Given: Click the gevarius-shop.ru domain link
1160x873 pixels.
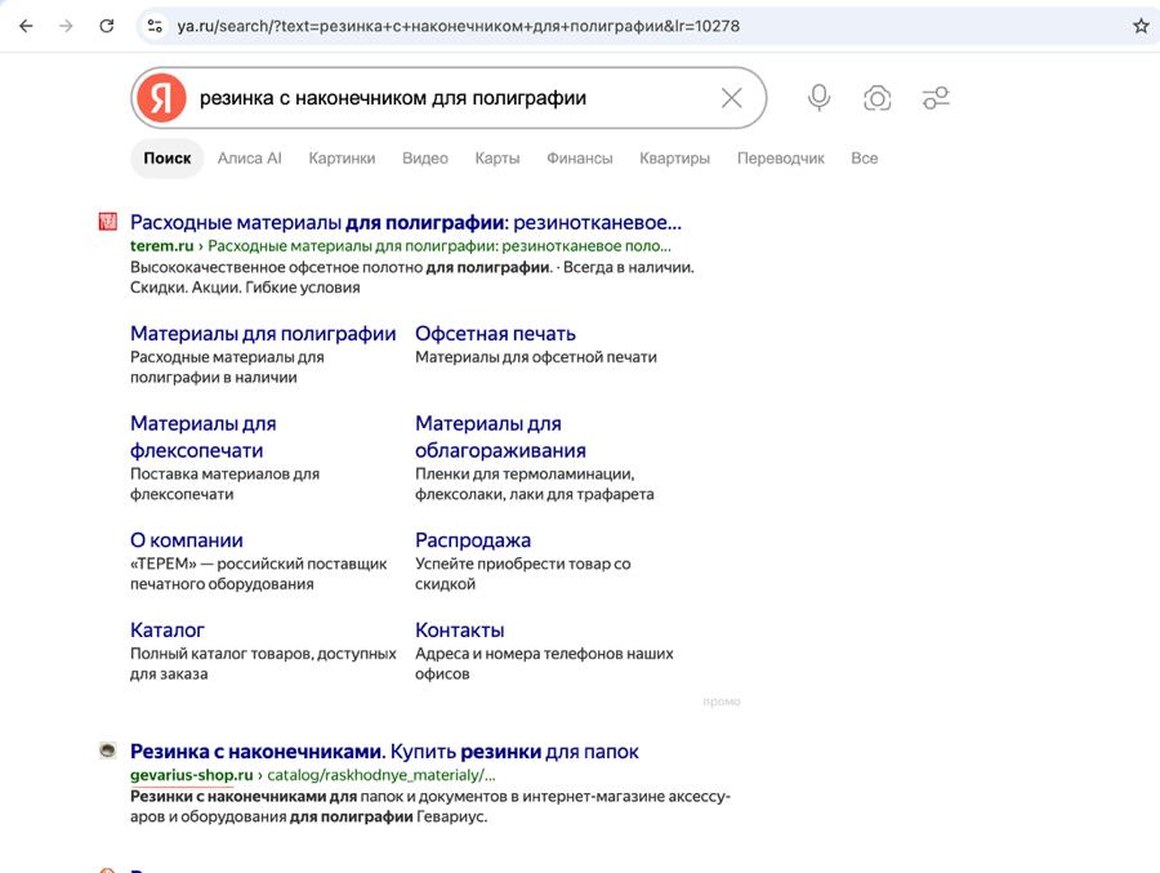Looking at the screenshot, I should [x=192, y=775].
